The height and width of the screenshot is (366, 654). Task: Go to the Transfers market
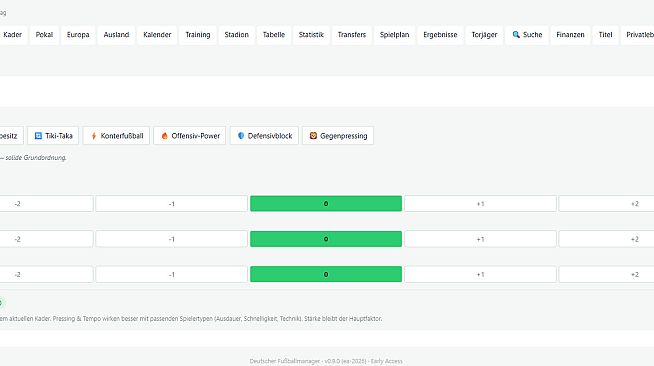pyautogui.click(x=352, y=35)
